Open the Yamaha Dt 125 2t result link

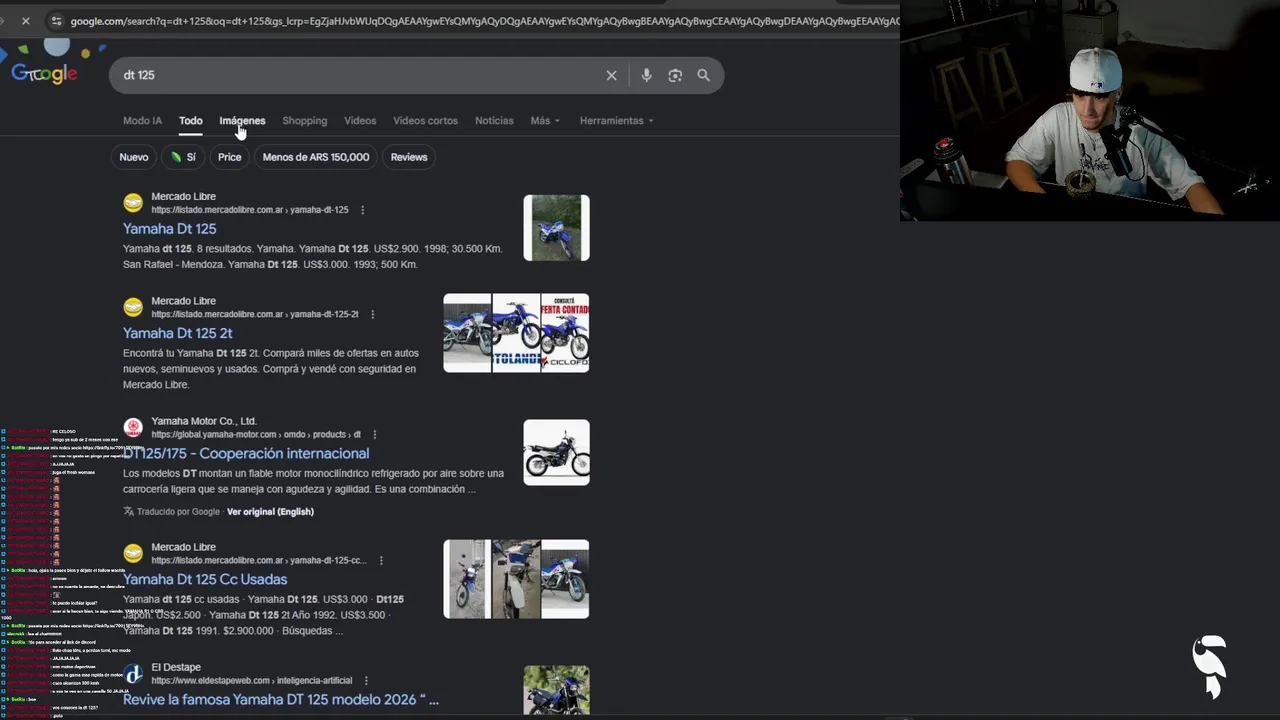(x=177, y=333)
